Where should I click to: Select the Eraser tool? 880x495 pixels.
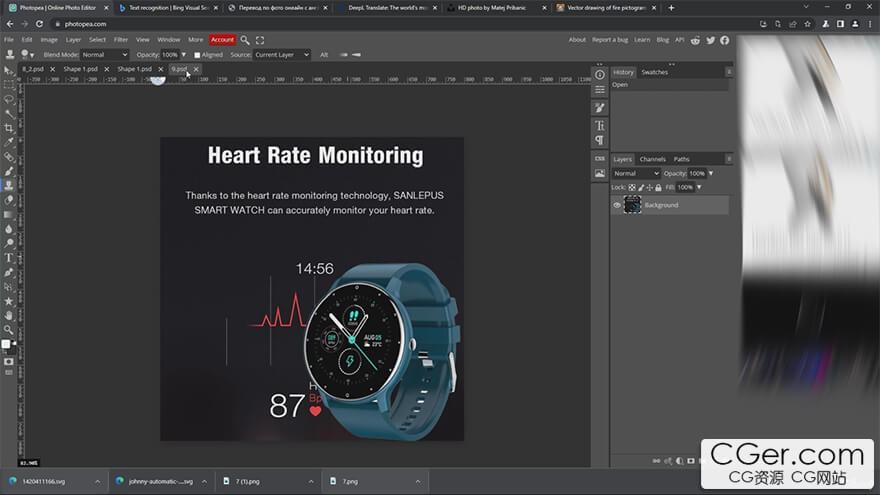coord(8,200)
